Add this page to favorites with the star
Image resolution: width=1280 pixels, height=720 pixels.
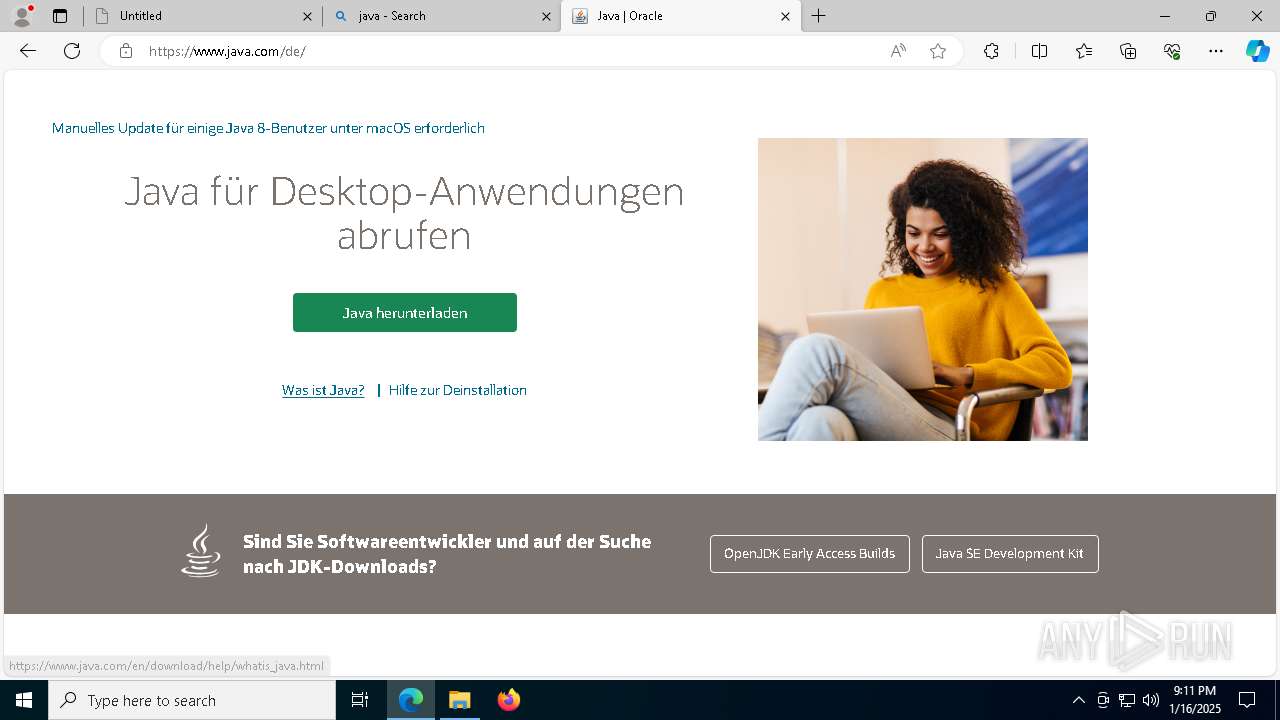938,51
